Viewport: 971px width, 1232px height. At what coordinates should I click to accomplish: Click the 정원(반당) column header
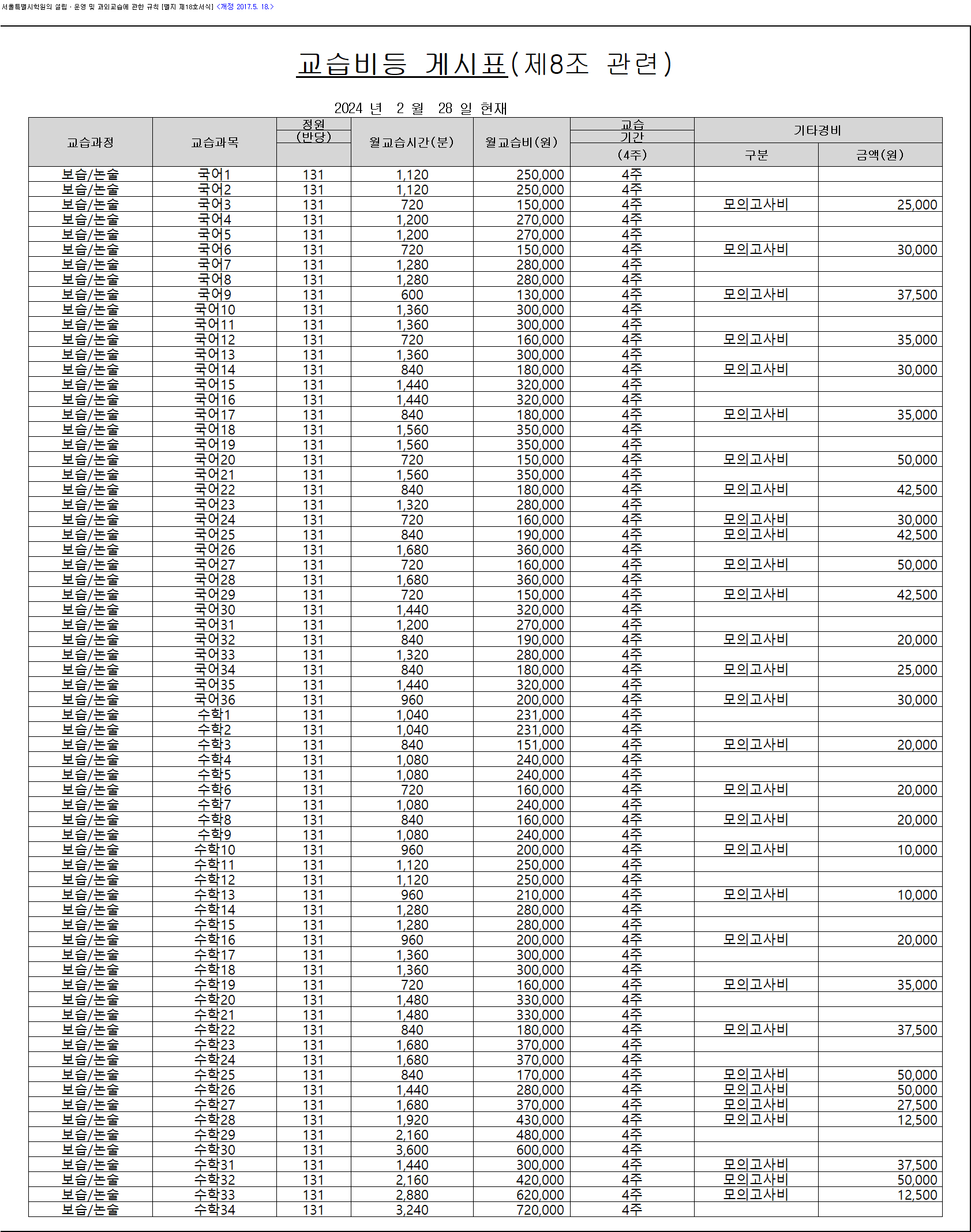(314, 130)
